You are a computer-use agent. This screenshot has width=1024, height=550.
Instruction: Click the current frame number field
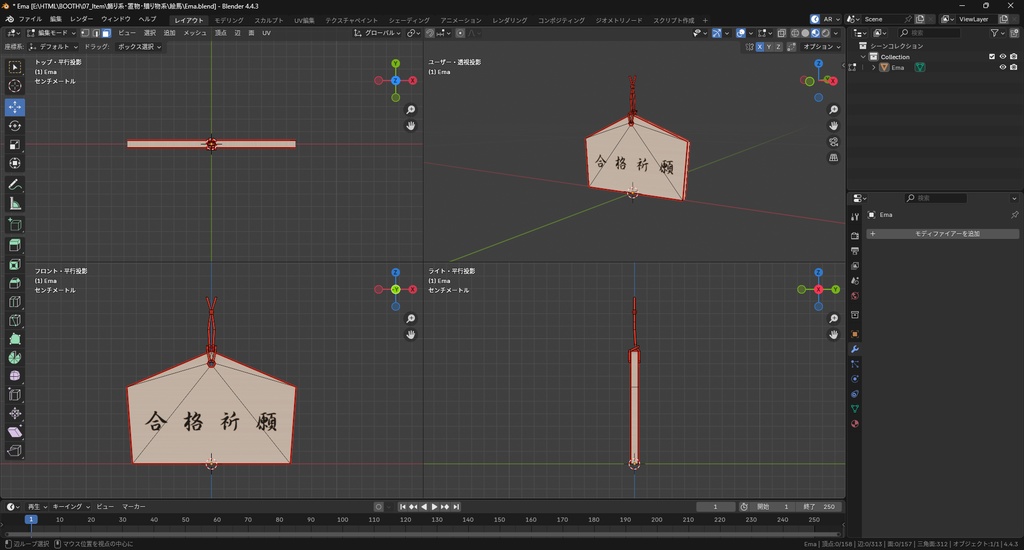coord(715,507)
